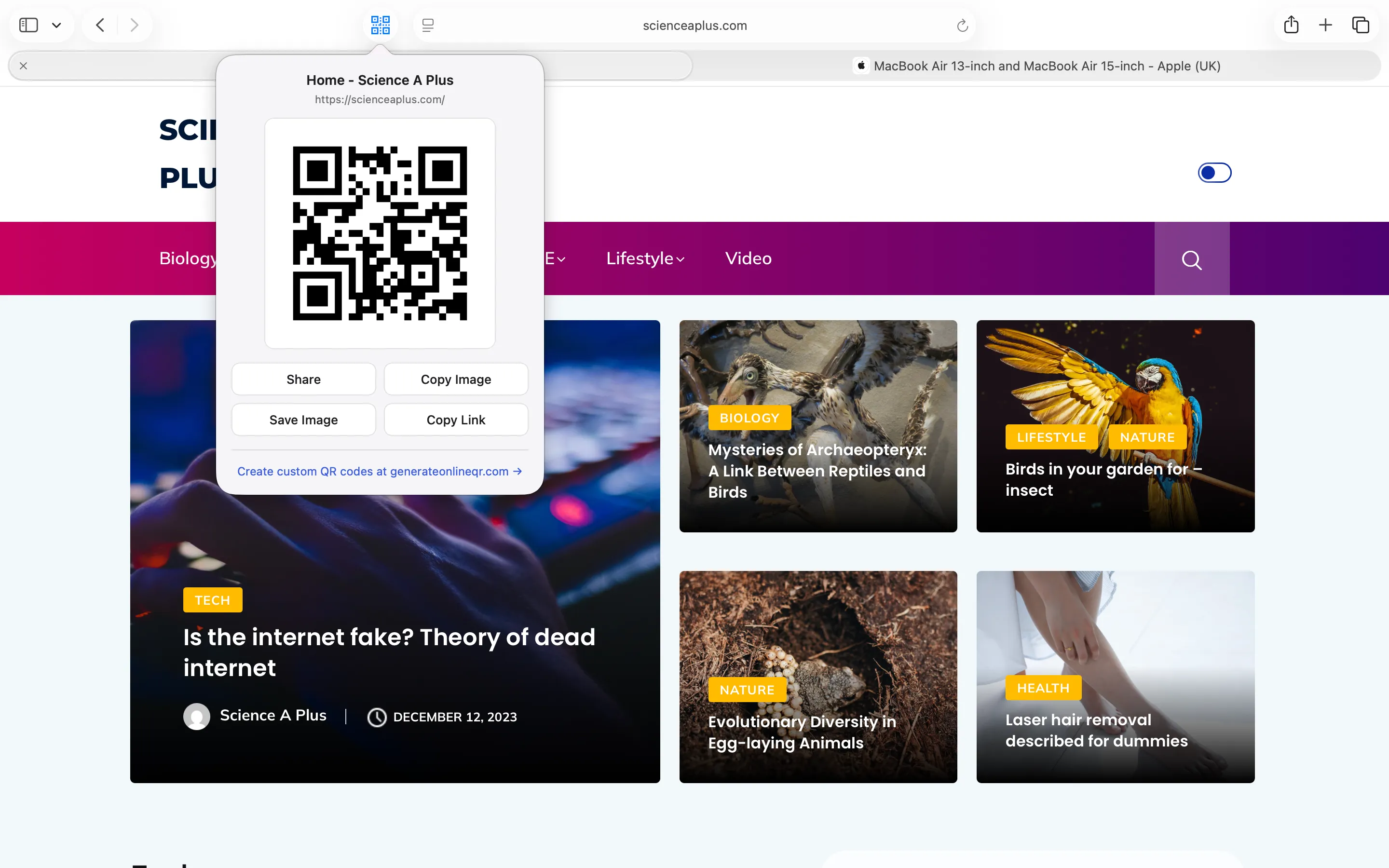Open the Video menu item

click(748, 258)
